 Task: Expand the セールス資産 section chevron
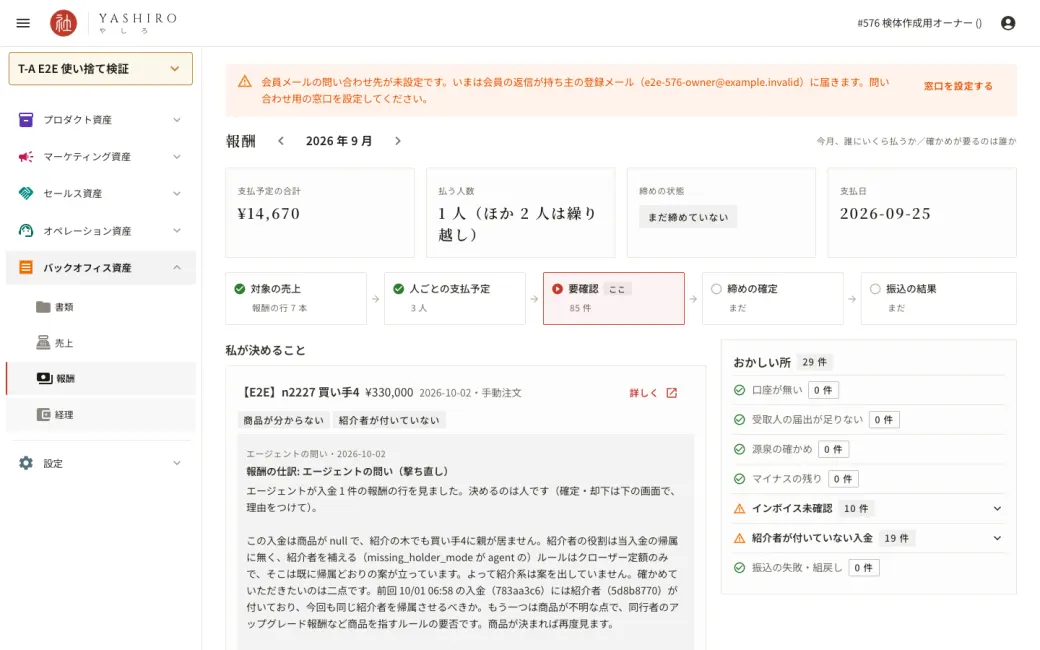point(177,194)
